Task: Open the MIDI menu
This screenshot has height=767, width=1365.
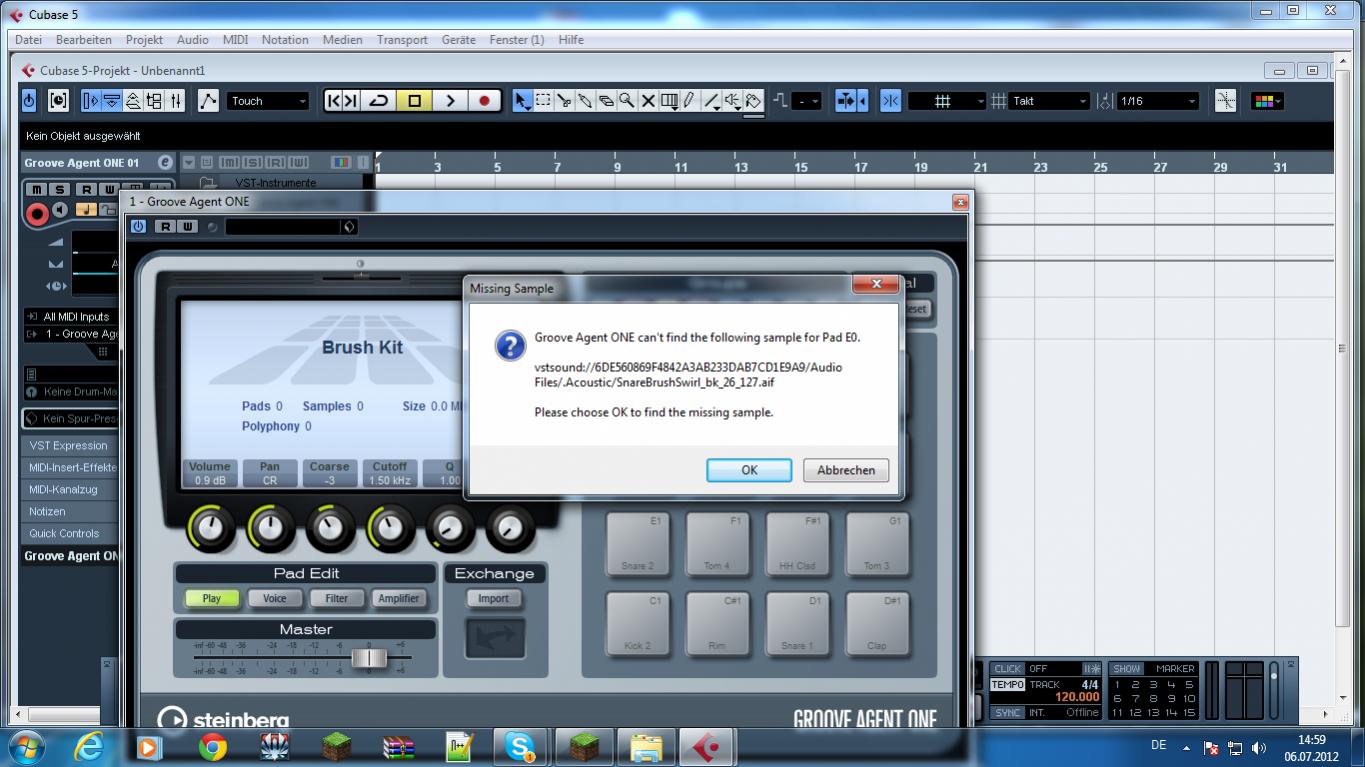Action: [235, 40]
